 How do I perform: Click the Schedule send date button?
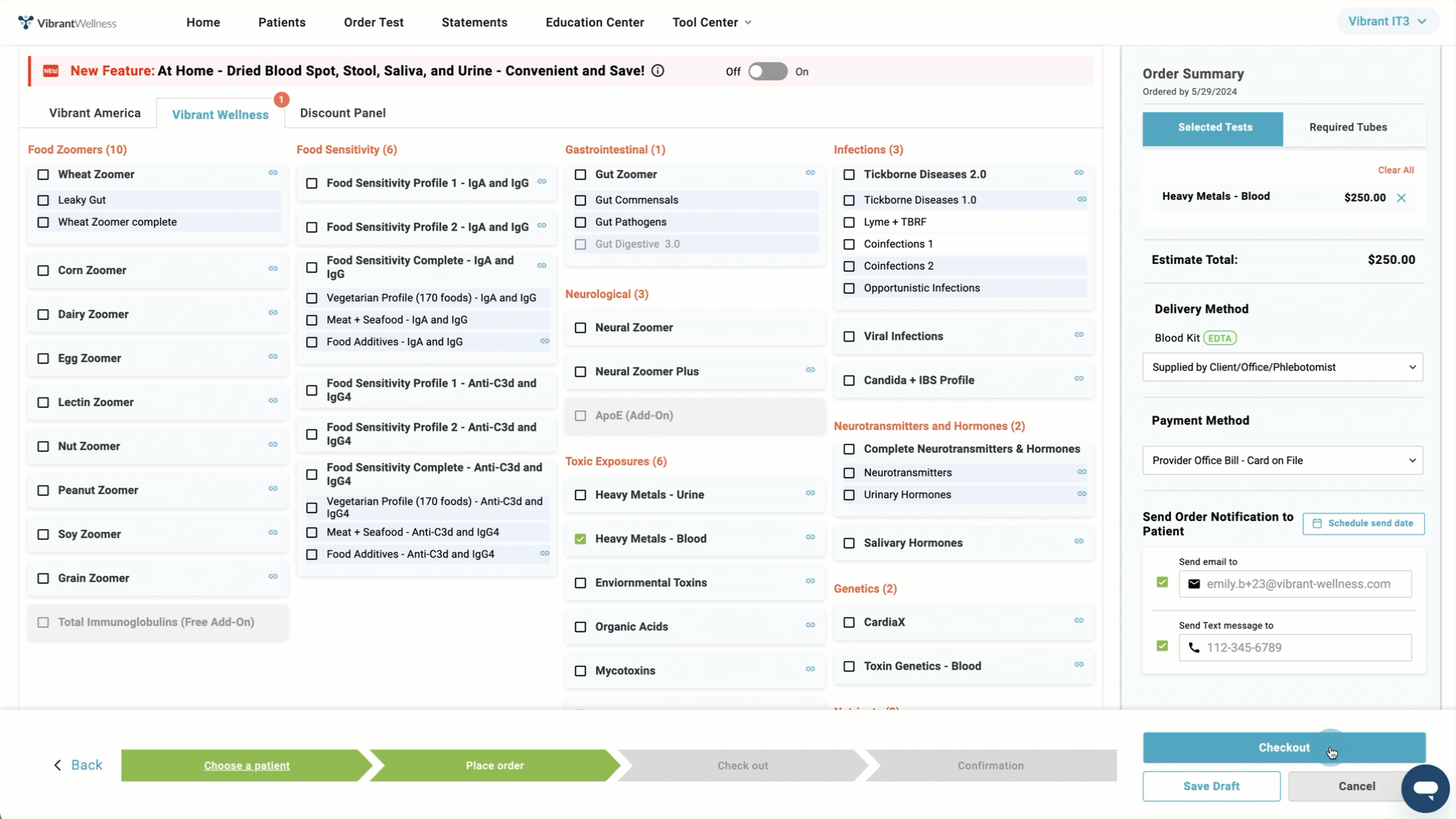(x=1363, y=523)
